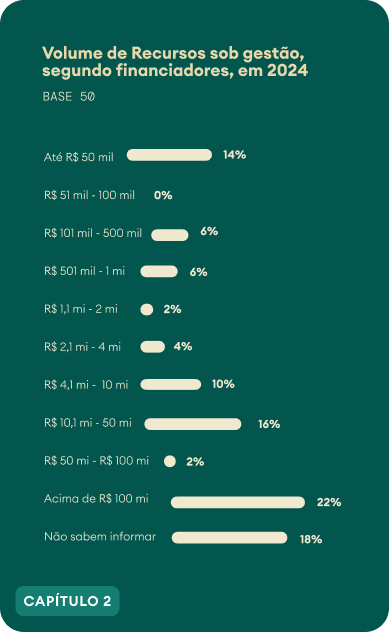The width and height of the screenshot is (389, 632).
Task: Click the R$ 2,1 mi - 4 mi bar
Action: pyautogui.click(x=153, y=347)
